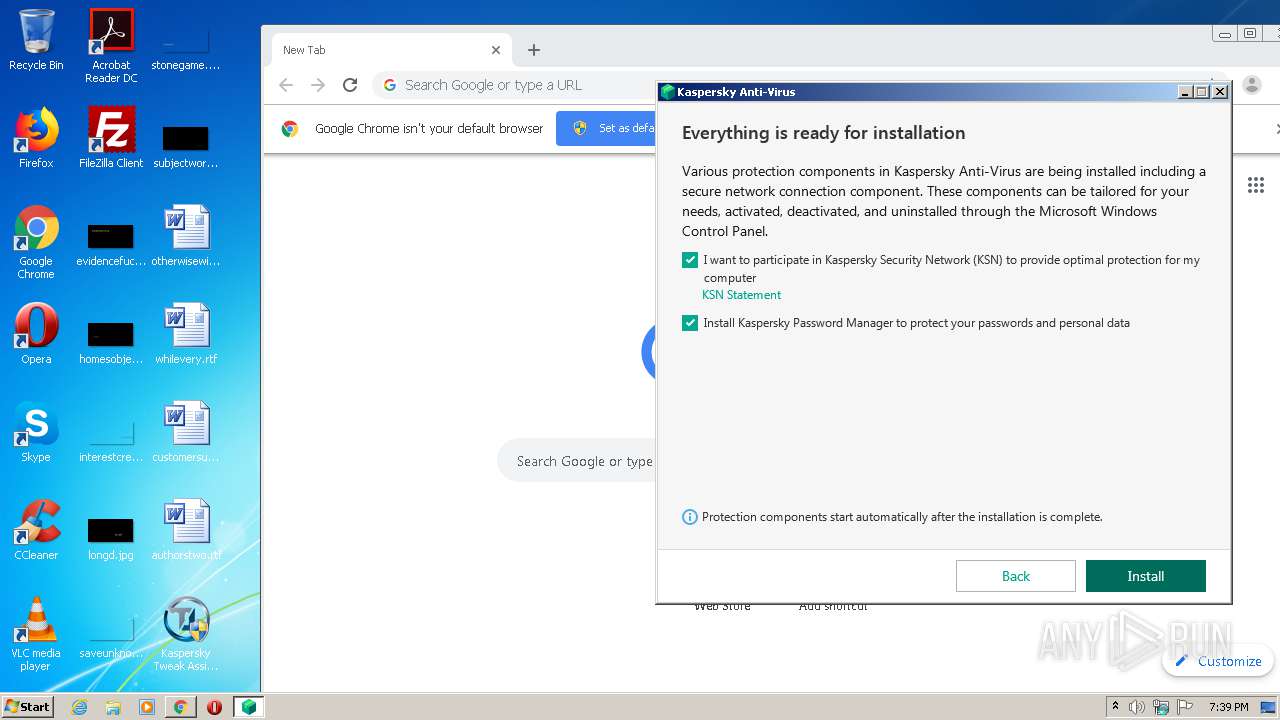Screen dimensions: 1280x720
Task: Select the evidencefuc desktop file icon
Action: (x=111, y=243)
